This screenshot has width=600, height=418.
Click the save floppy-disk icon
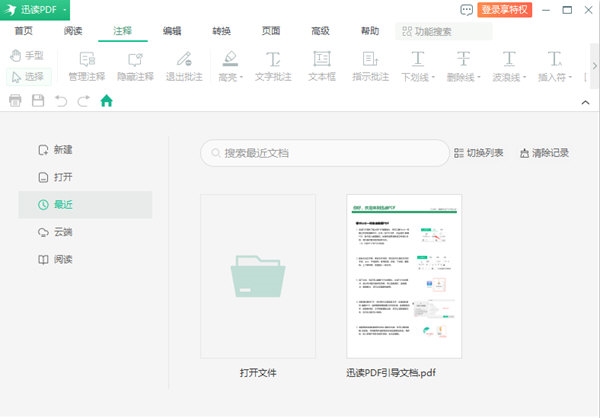[x=38, y=101]
